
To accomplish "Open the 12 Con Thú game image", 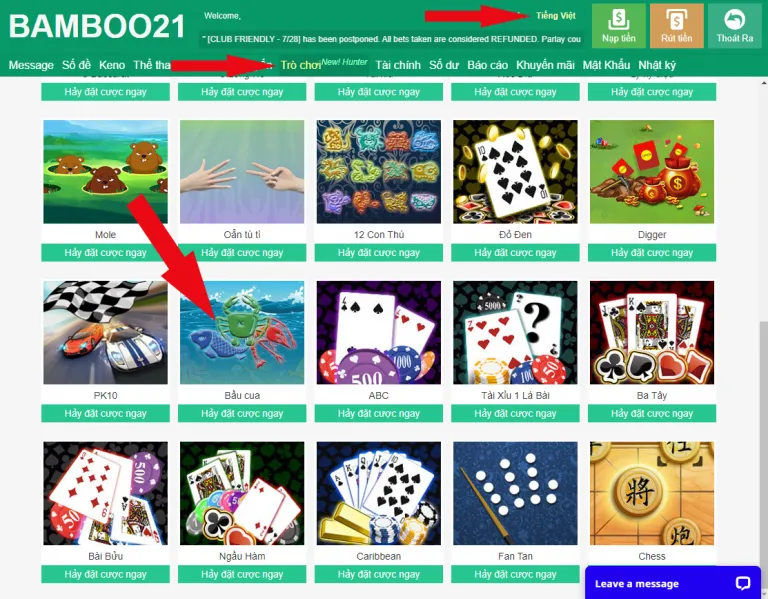I will 379,172.
